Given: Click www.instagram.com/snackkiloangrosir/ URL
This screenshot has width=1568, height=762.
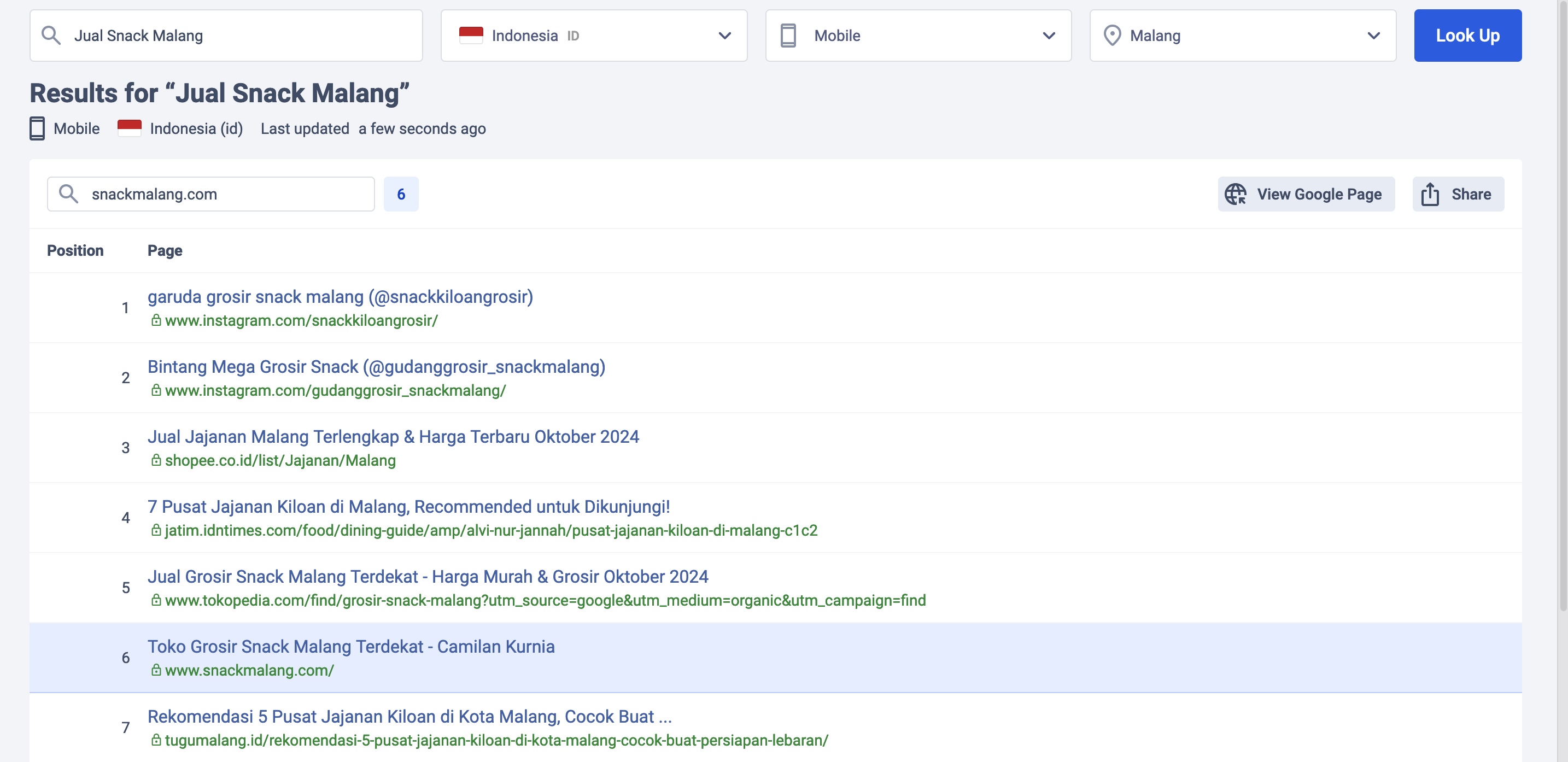Looking at the screenshot, I should (x=301, y=320).
